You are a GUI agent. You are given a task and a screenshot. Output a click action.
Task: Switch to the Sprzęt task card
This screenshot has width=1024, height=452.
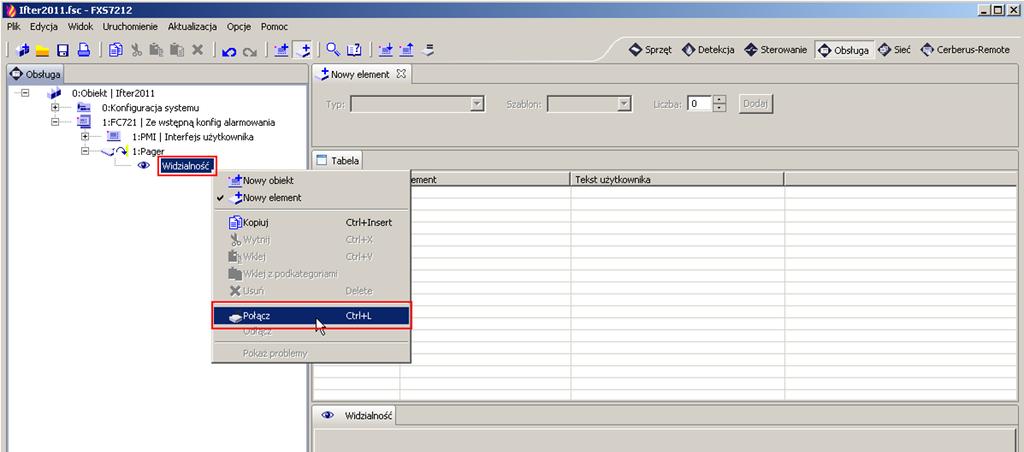pos(650,50)
